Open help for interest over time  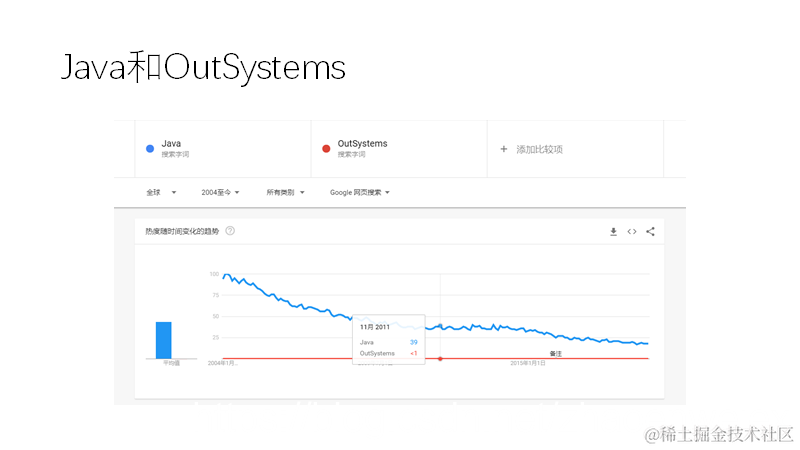(230, 231)
